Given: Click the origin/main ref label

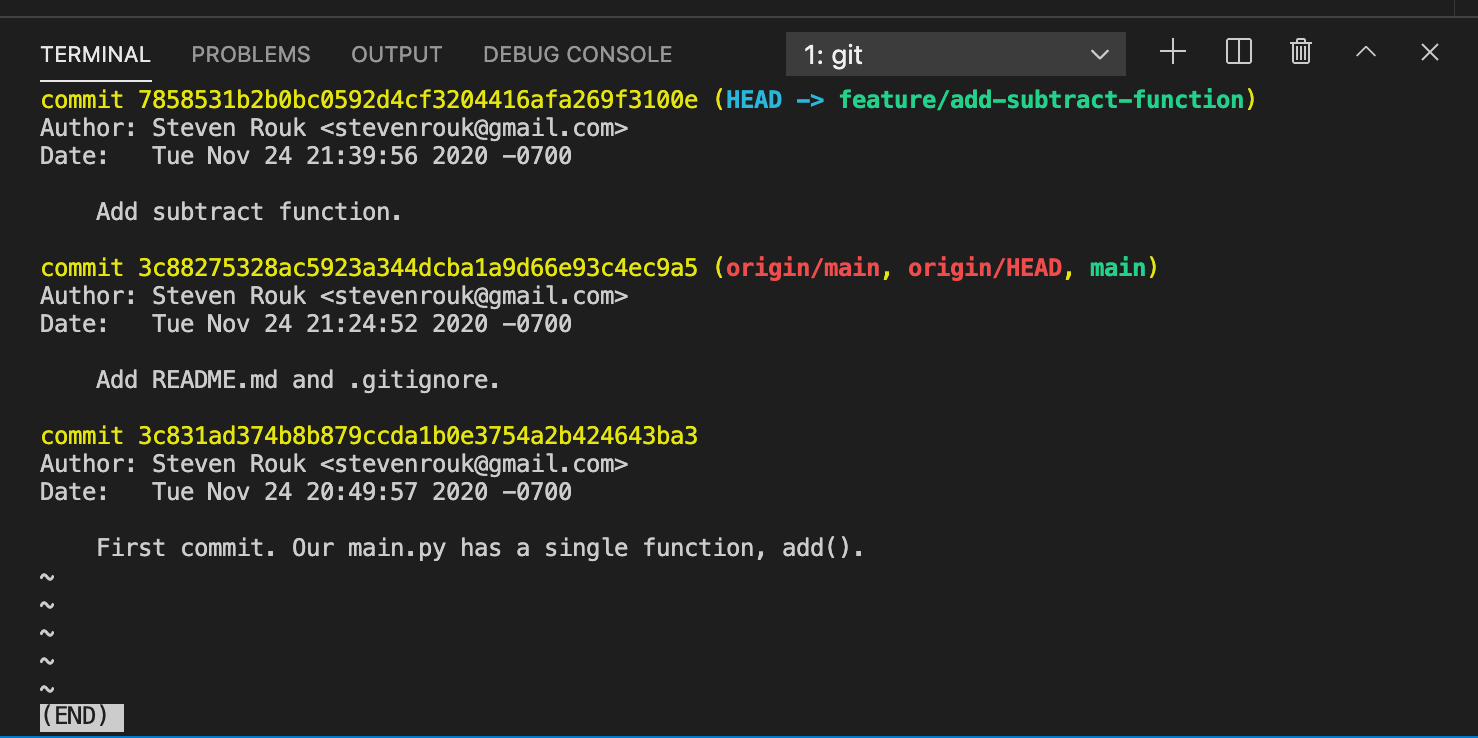Looking at the screenshot, I should coord(803,268).
